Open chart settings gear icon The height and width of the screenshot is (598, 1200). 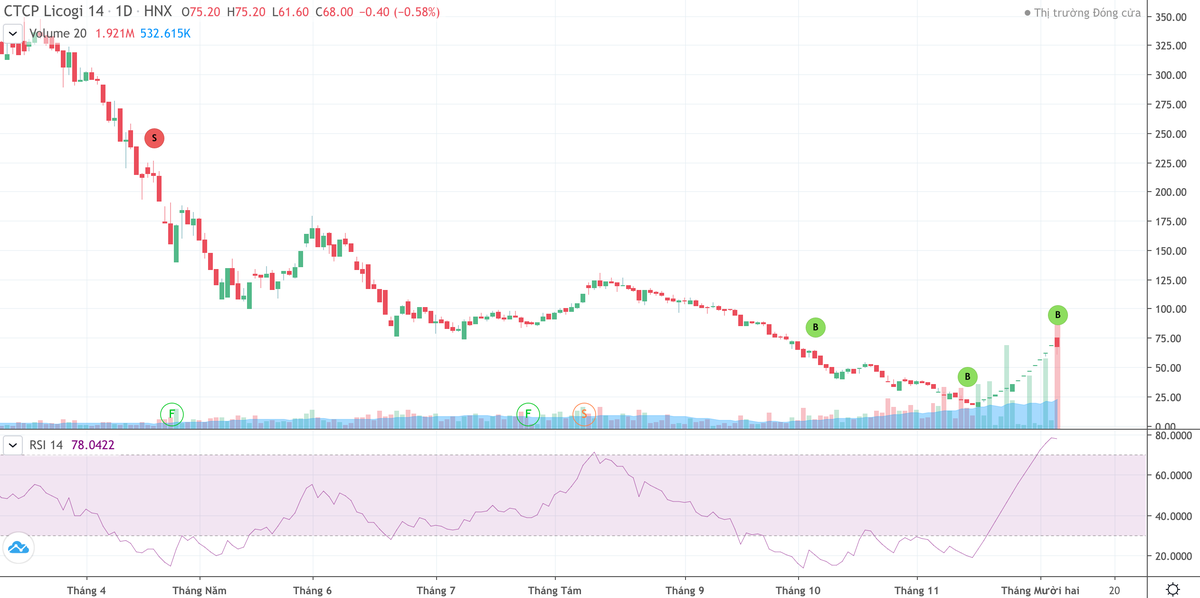tap(1172, 590)
